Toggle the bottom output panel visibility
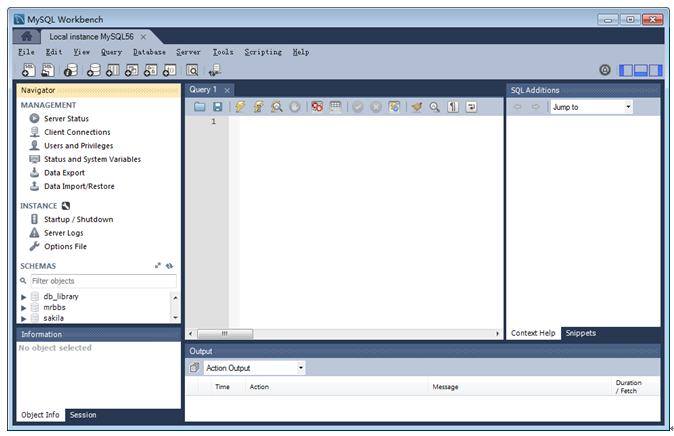This screenshot has width=674, height=436. pos(640,70)
